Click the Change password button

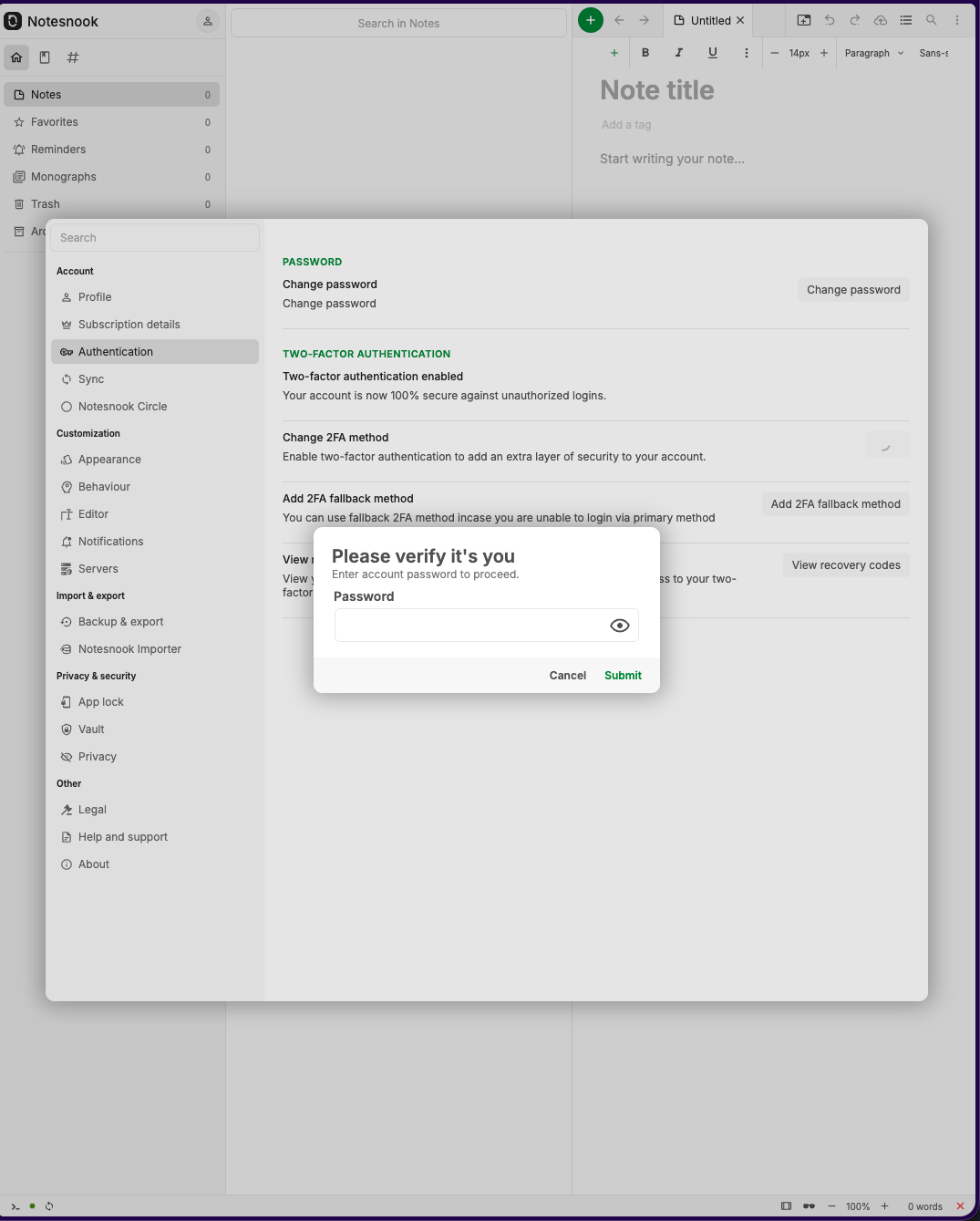click(x=853, y=290)
